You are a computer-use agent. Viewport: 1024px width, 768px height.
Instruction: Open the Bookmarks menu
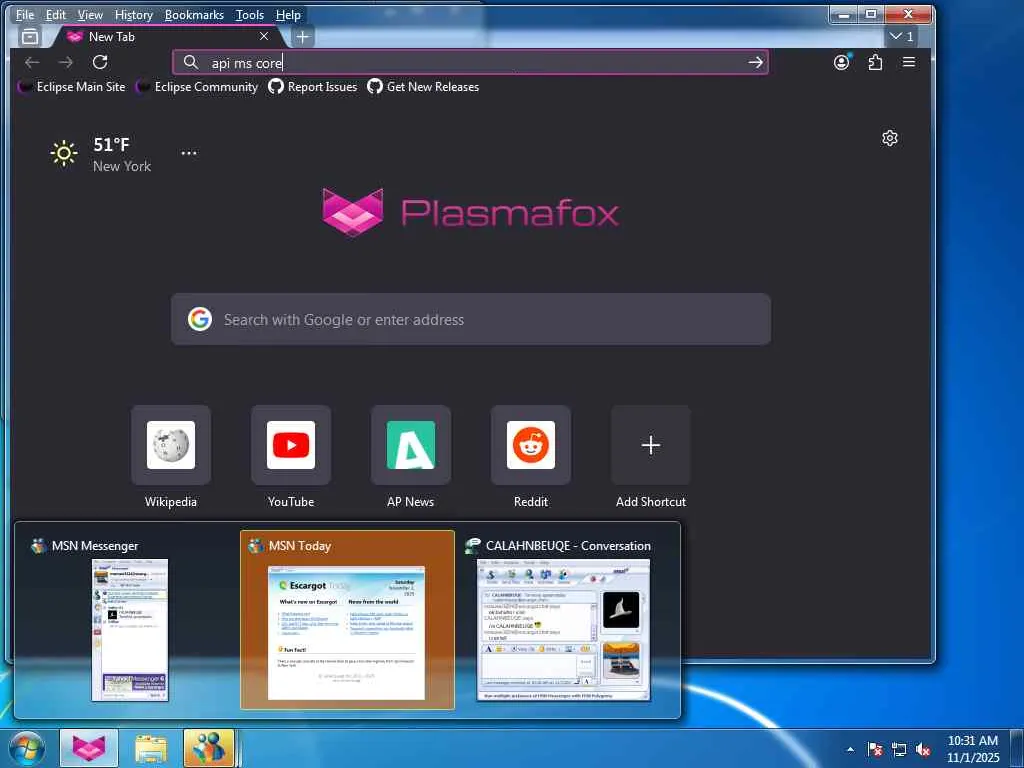click(x=194, y=14)
